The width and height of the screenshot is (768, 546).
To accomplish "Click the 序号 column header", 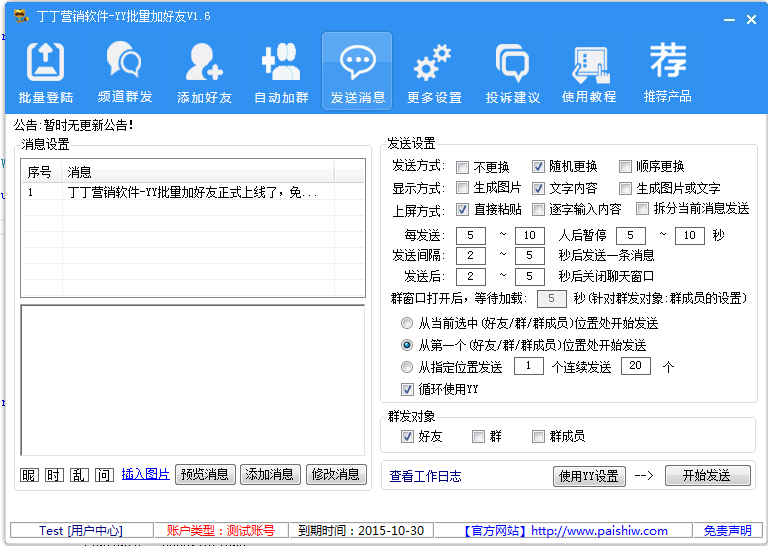I will (42, 172).
